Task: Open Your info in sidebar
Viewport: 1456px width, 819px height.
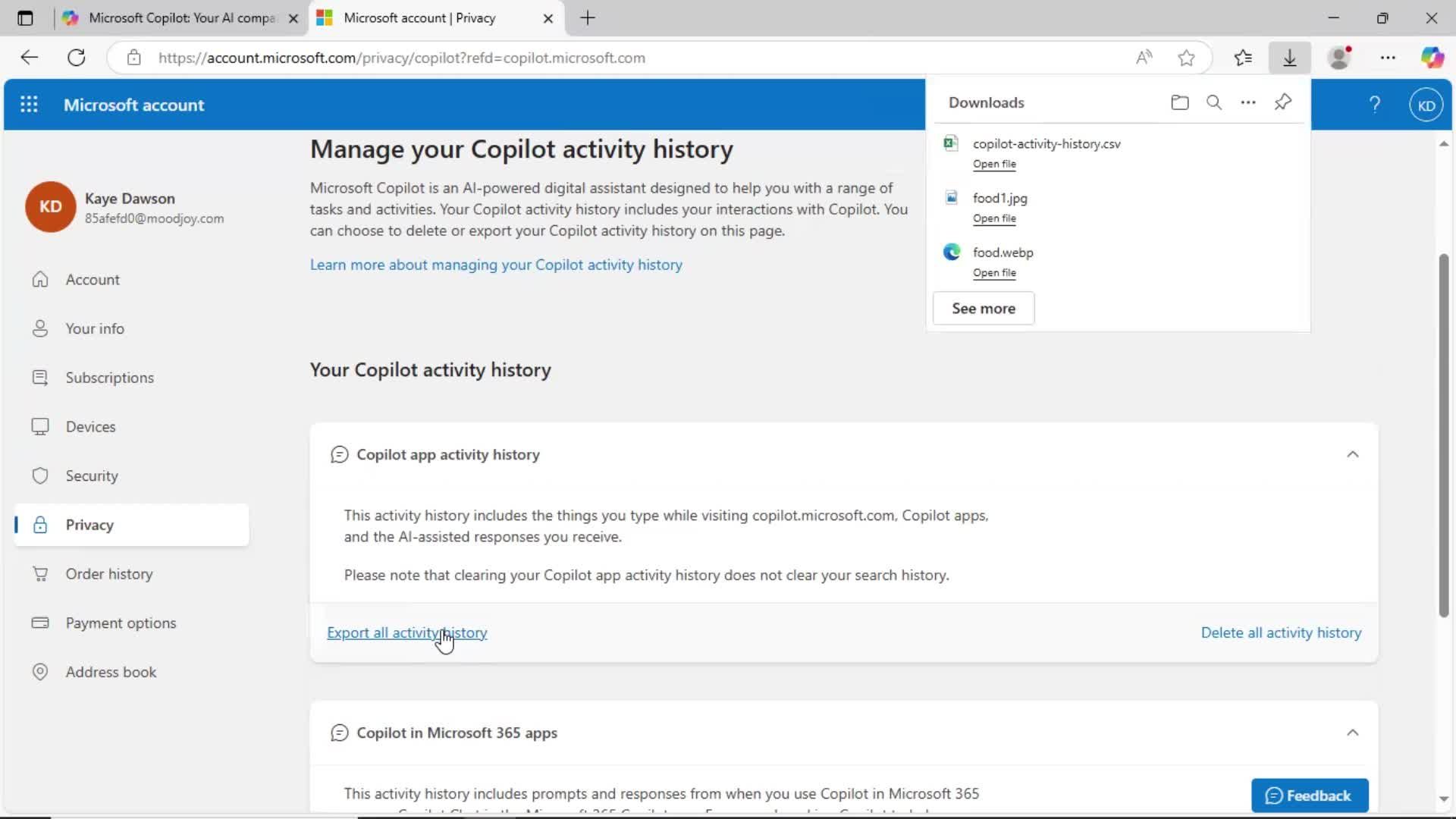Action: point(131,328)
